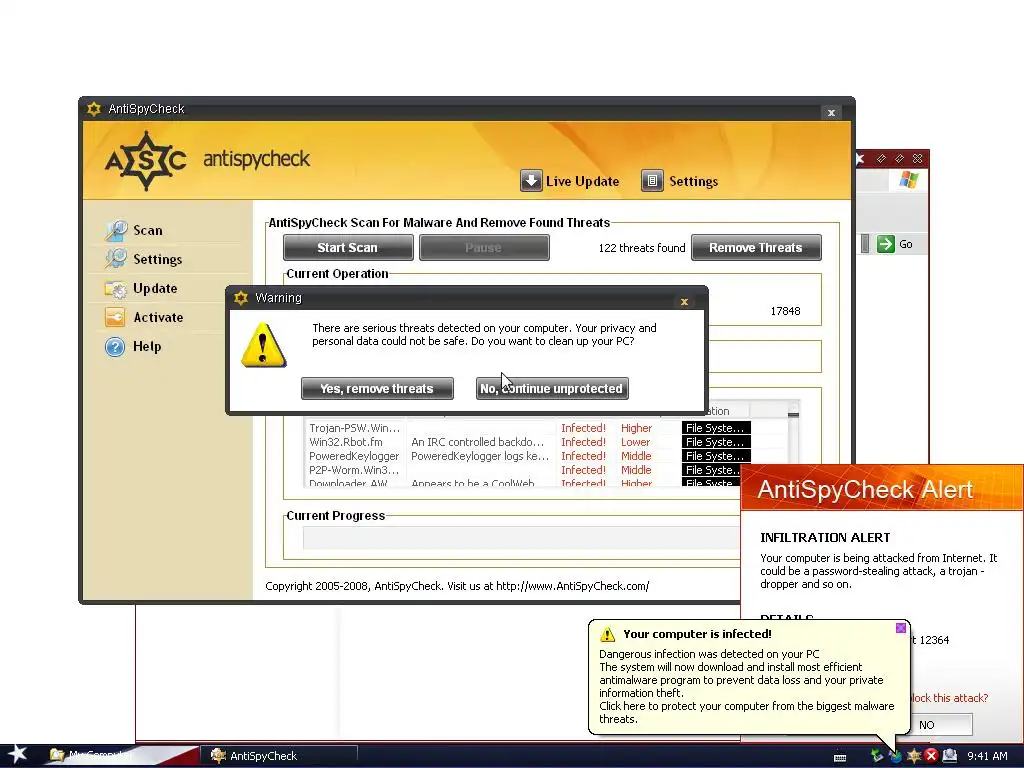The width and height of the screenshot is (1024, 768).
Task: Select the Win32.Rbot.fm threat row
Action: point(529,442)
